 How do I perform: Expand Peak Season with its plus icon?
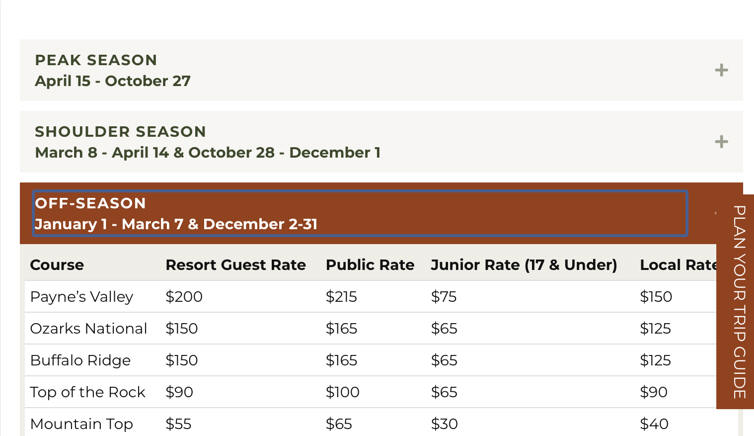(721, 70)
